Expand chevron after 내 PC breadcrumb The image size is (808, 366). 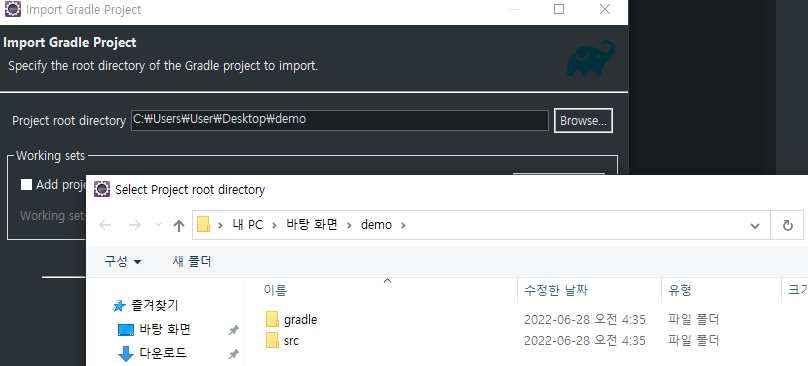(274, 225)
